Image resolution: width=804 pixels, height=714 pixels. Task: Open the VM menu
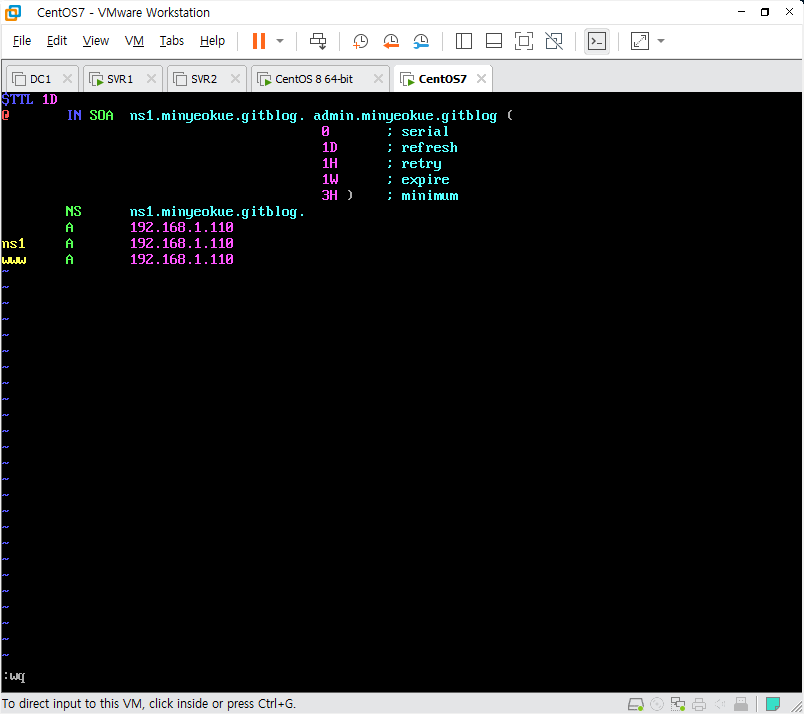tap(134, 41)
